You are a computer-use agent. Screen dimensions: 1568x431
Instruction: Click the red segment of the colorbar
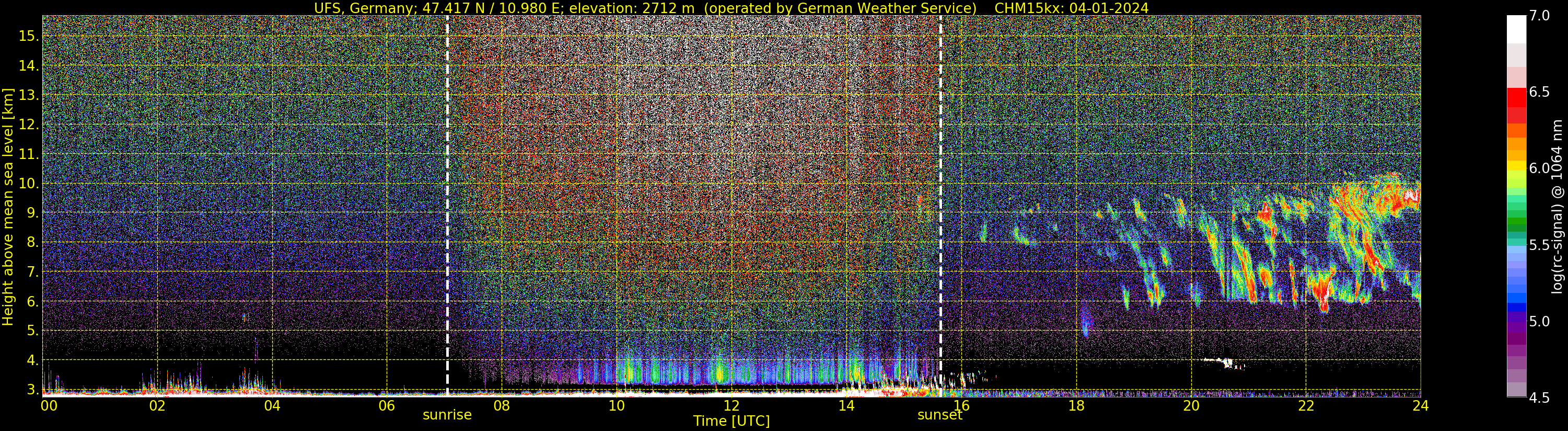coord(1516,97)
